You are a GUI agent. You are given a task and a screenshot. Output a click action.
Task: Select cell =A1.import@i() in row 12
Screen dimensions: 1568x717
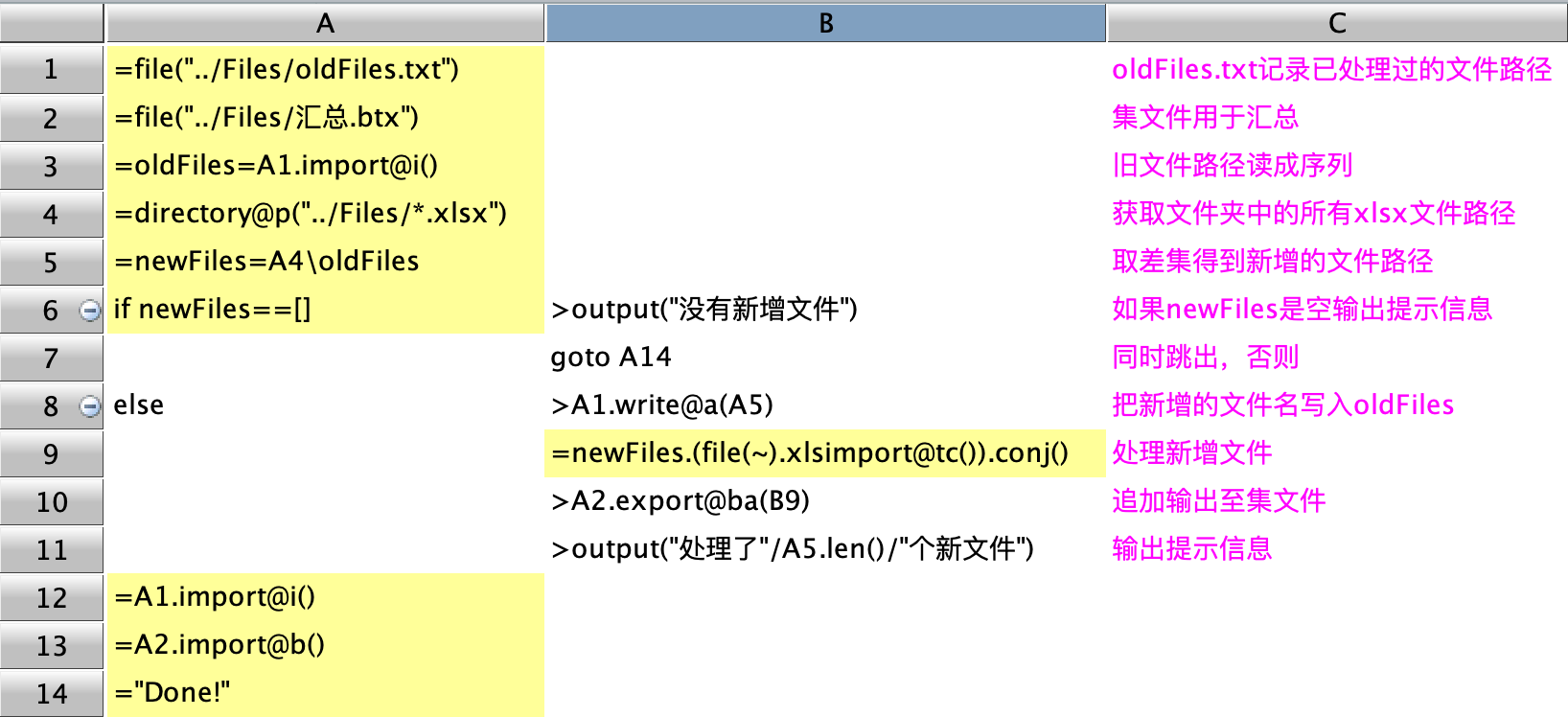(325, 597)
